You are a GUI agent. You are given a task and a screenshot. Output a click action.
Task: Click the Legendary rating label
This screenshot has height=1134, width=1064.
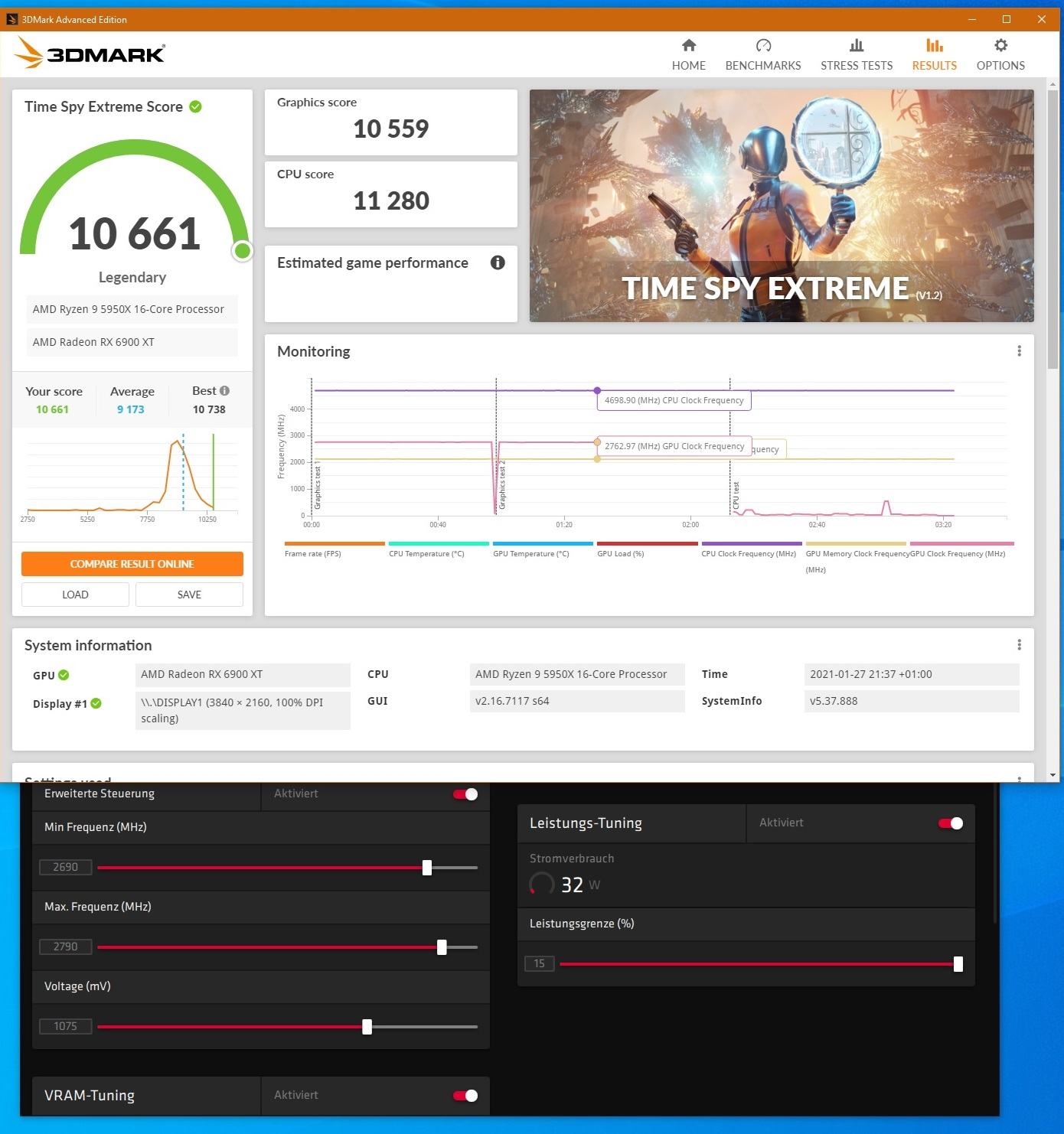click(132, 277)
